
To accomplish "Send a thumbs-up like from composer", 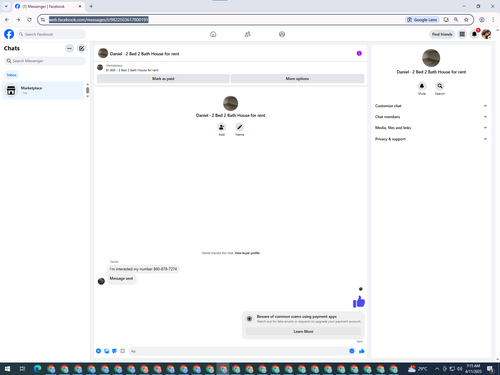I will pyautogui.click(x=362, y=351).
